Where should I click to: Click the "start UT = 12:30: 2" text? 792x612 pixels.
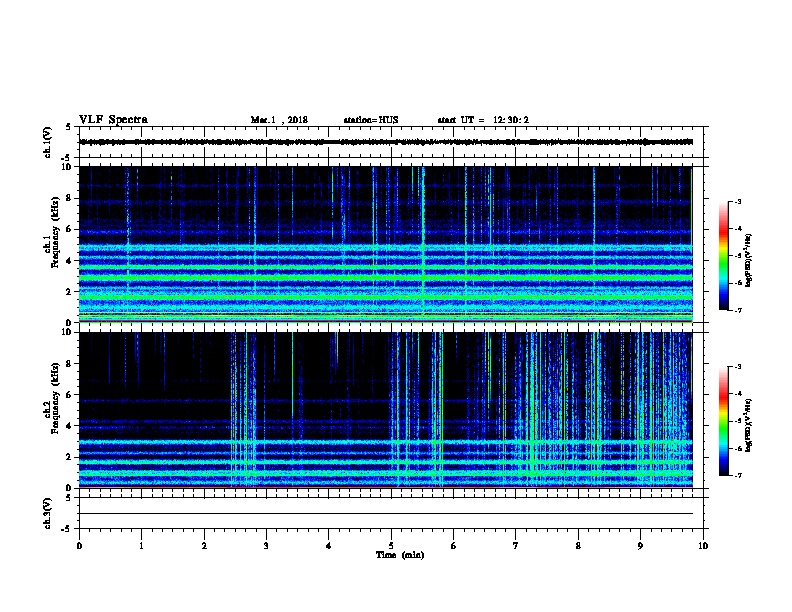click(x=483, y=120)
